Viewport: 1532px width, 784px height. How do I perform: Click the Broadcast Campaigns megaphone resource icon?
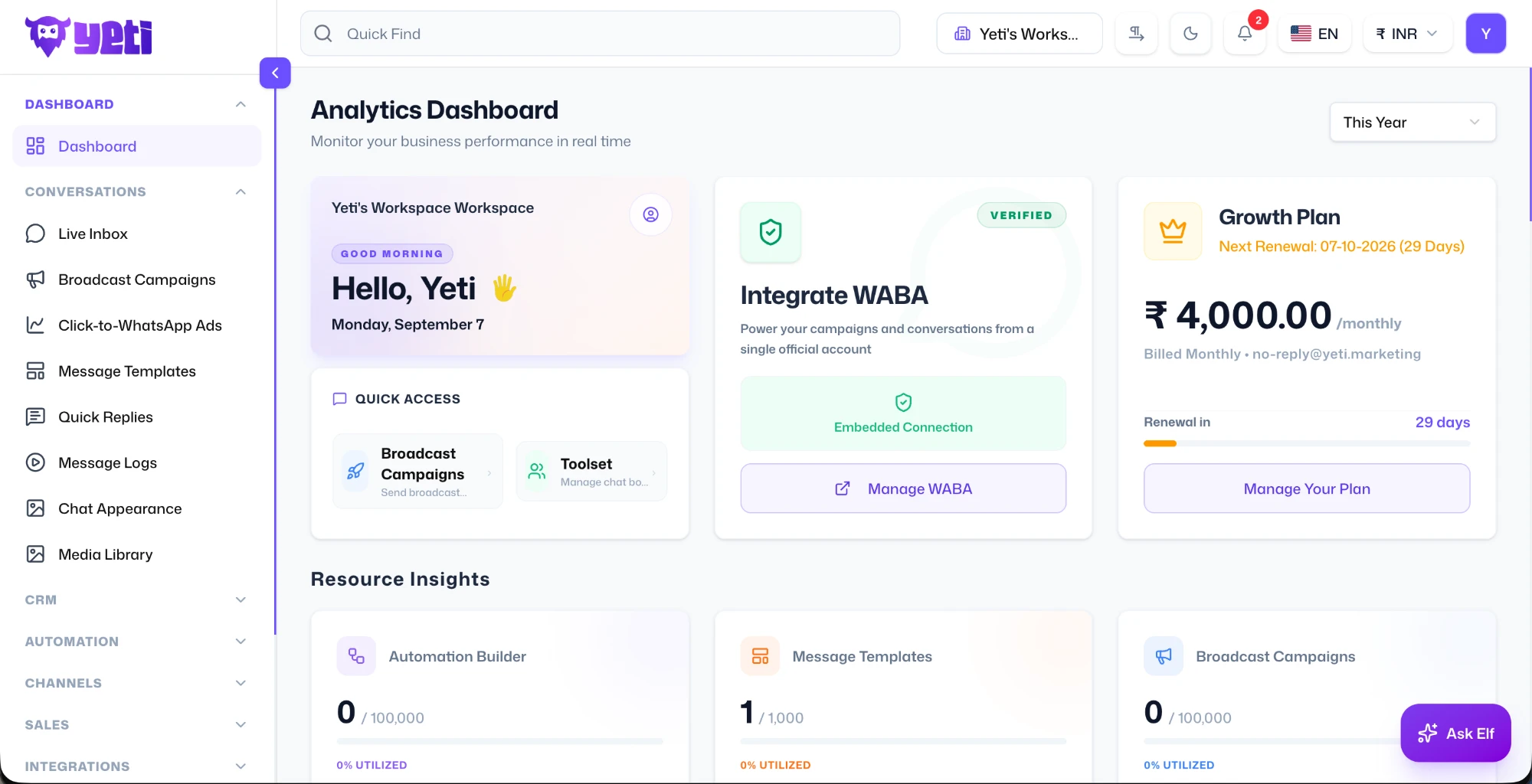(1164, 656)
